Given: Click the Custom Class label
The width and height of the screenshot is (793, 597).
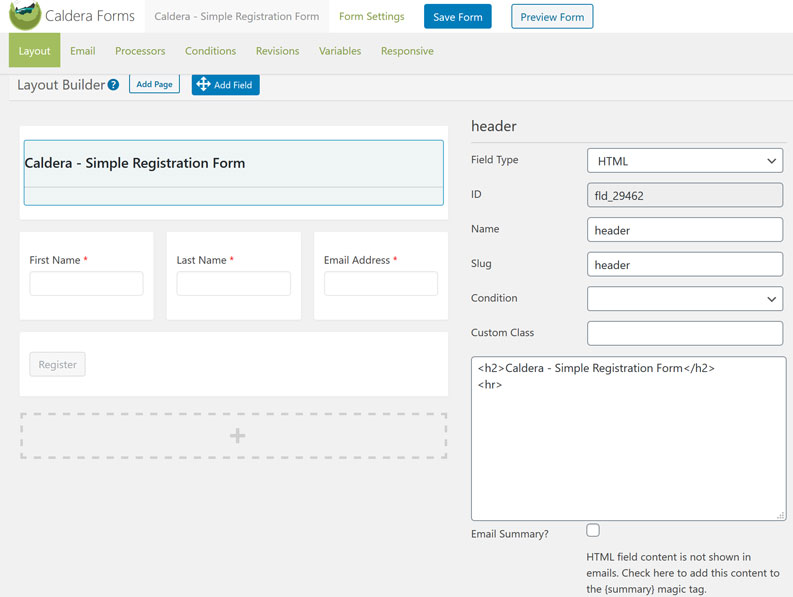Looking at the screenshot, I should pos(502,332).
